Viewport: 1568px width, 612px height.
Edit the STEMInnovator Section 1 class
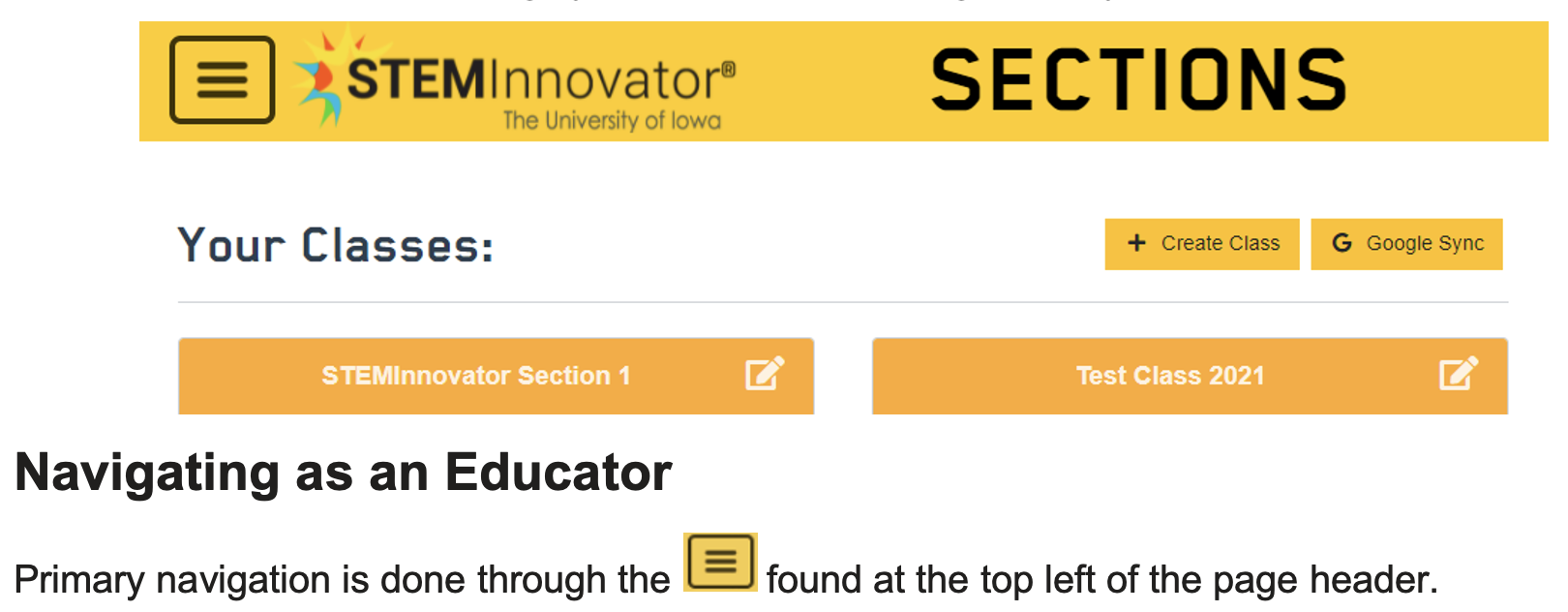(764, 374)
